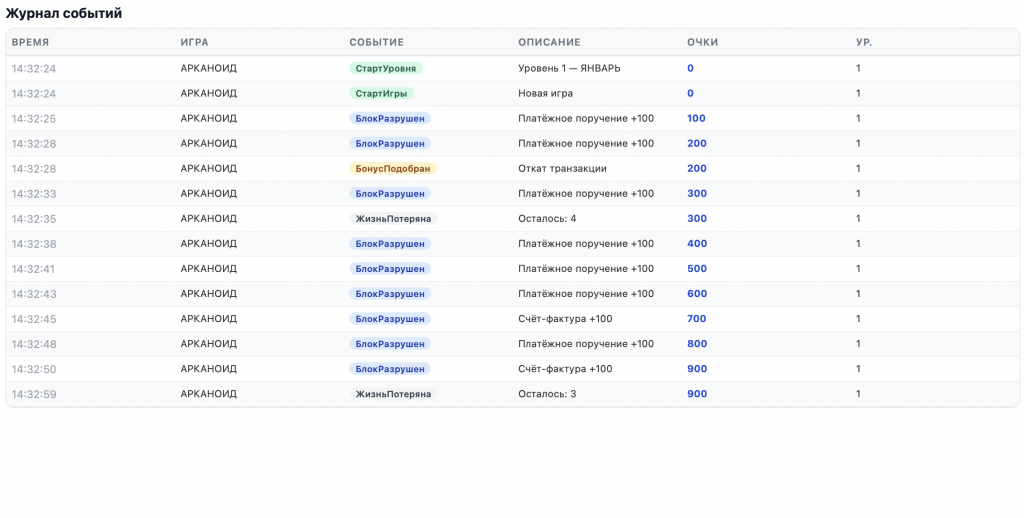The image size is (1024, 518).
Task: Click the СтартУровня event badge
Action: pos(386,68)
